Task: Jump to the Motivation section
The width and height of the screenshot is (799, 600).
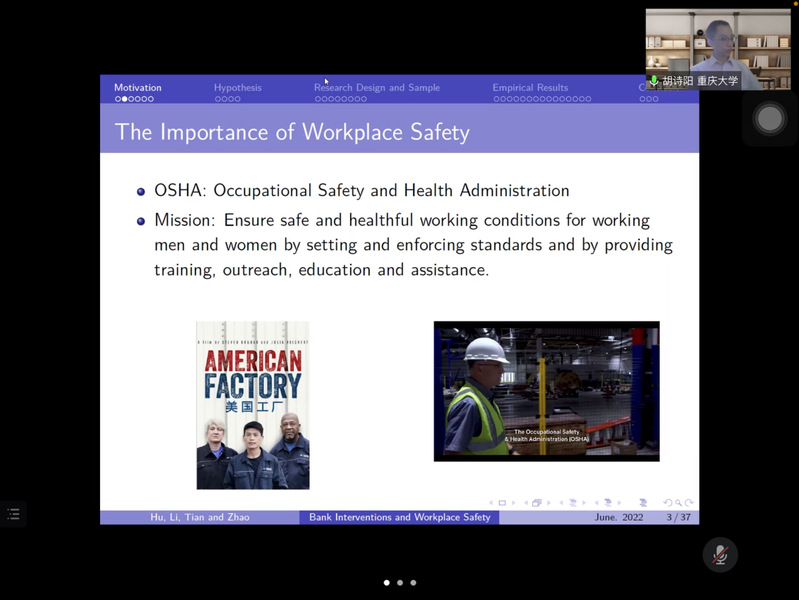Action: pos(137,88)
